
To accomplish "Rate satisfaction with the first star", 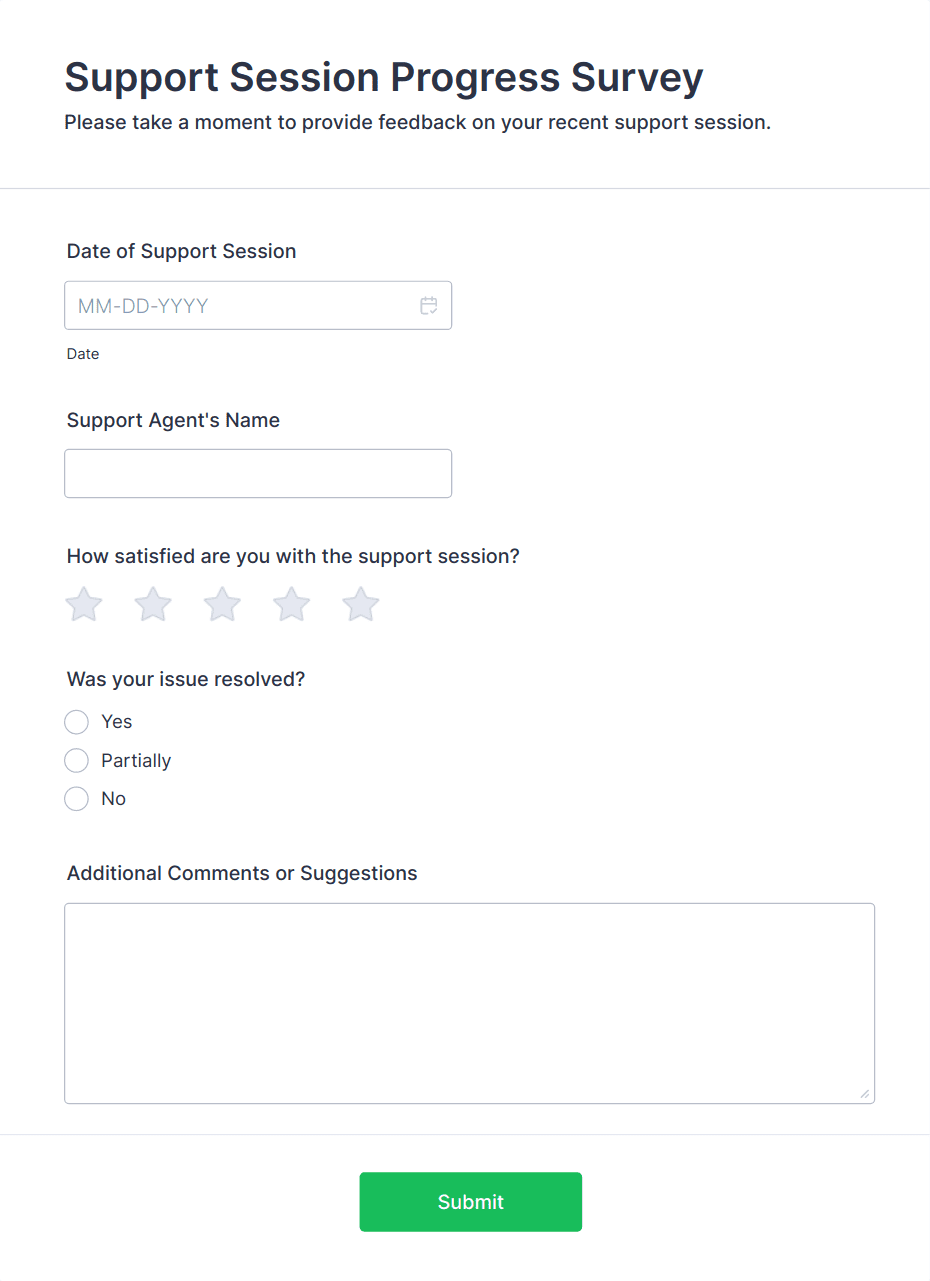I will [x=84, y=604].
